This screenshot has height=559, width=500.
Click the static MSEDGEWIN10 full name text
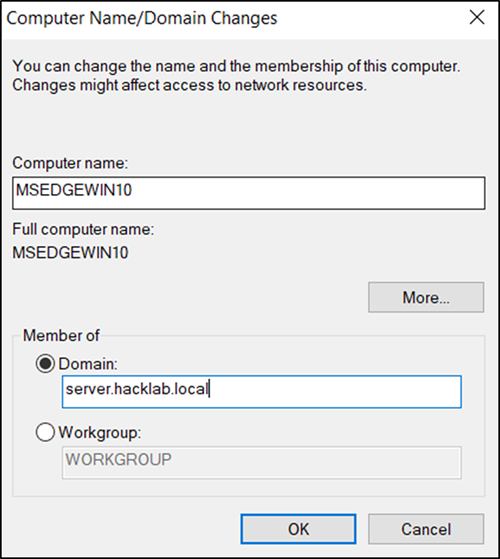(x=70, y=253)
